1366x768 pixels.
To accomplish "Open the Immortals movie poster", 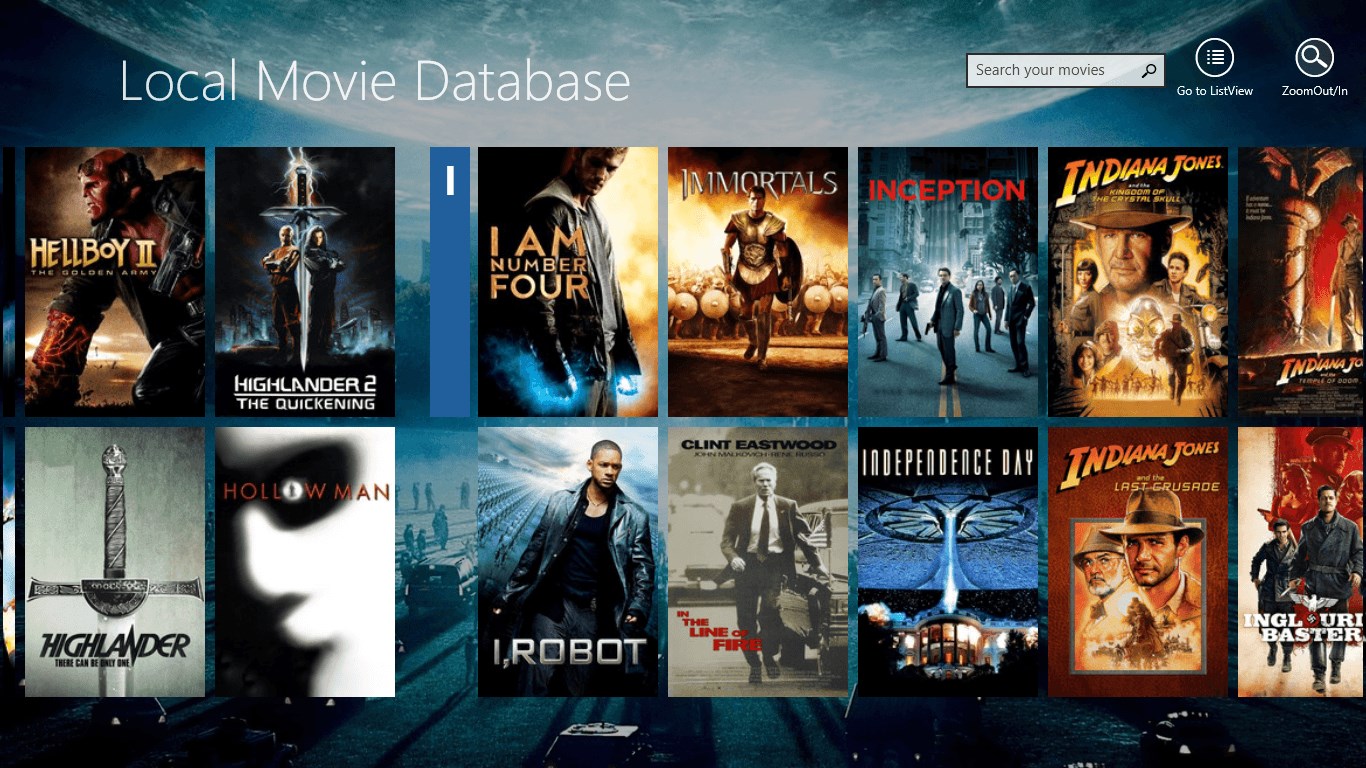I will click(758, 282).
